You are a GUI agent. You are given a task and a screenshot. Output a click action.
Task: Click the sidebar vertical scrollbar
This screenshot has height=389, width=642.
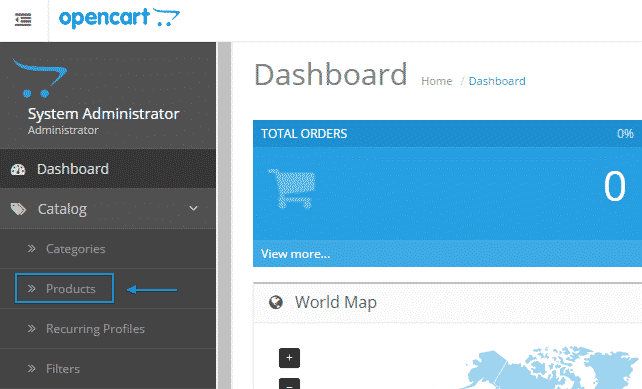tap(224, 215)
